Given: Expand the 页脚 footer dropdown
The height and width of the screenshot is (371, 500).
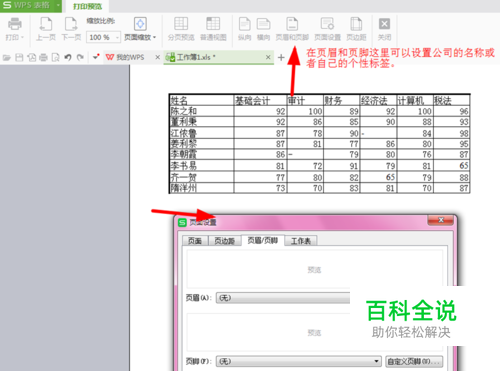Looking at the screenshot, I should (x=376, y=361).
